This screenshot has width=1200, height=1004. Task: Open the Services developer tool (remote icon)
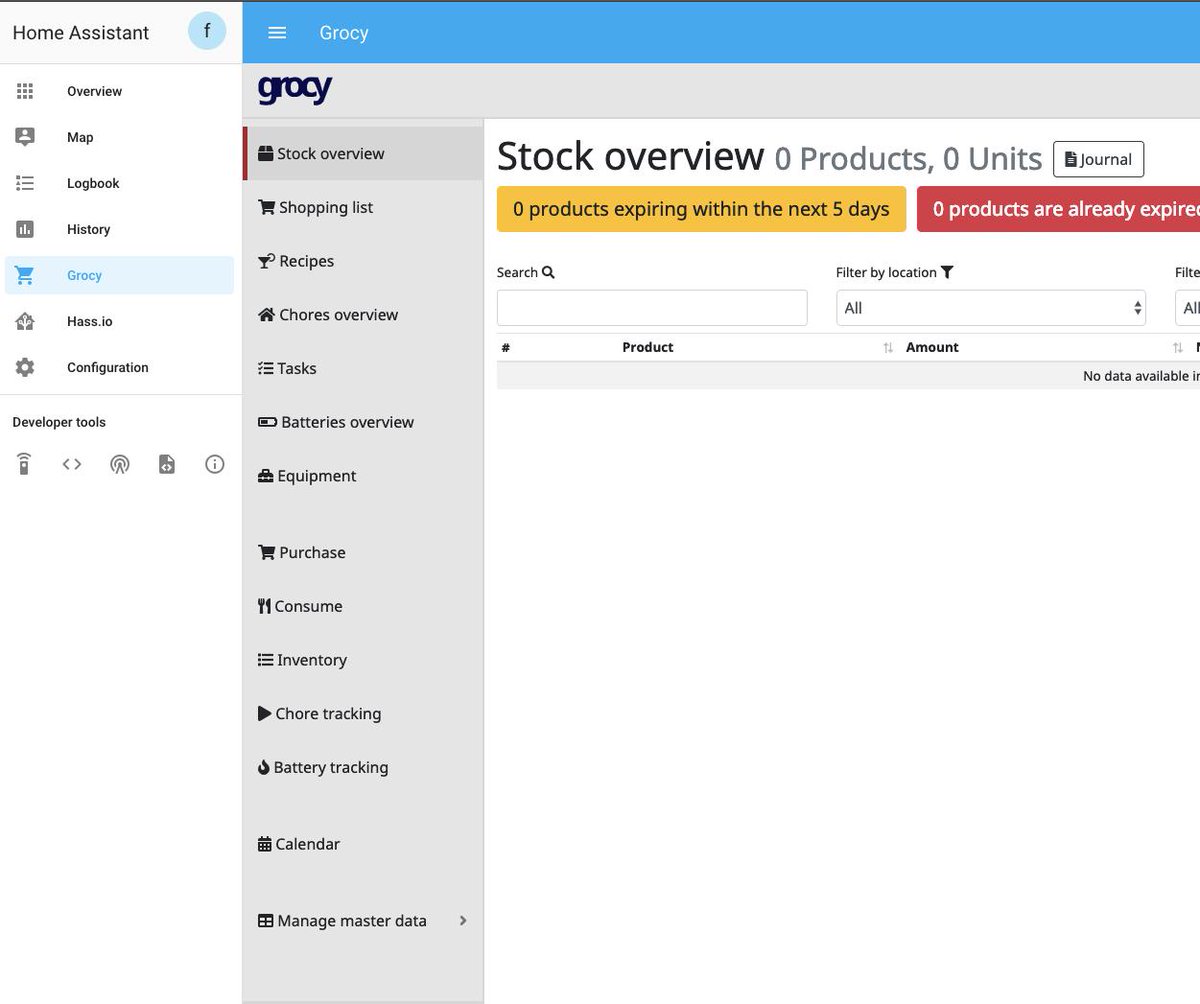click(24, 464)
